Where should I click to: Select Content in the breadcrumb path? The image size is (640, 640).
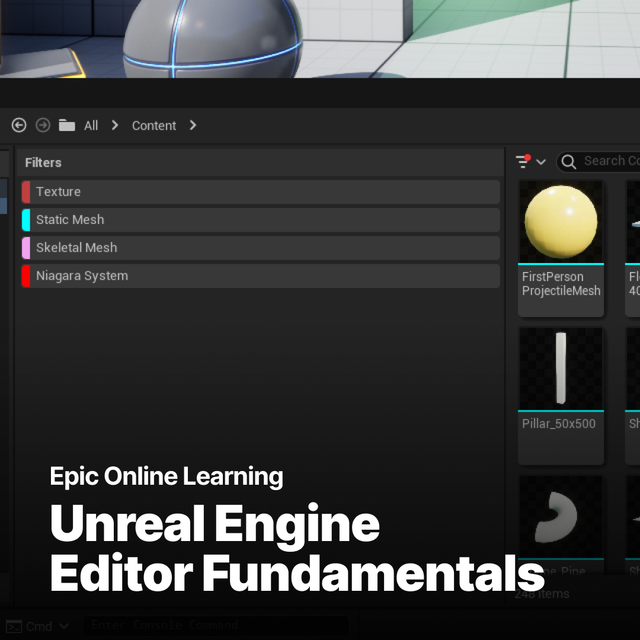[154, 125]
